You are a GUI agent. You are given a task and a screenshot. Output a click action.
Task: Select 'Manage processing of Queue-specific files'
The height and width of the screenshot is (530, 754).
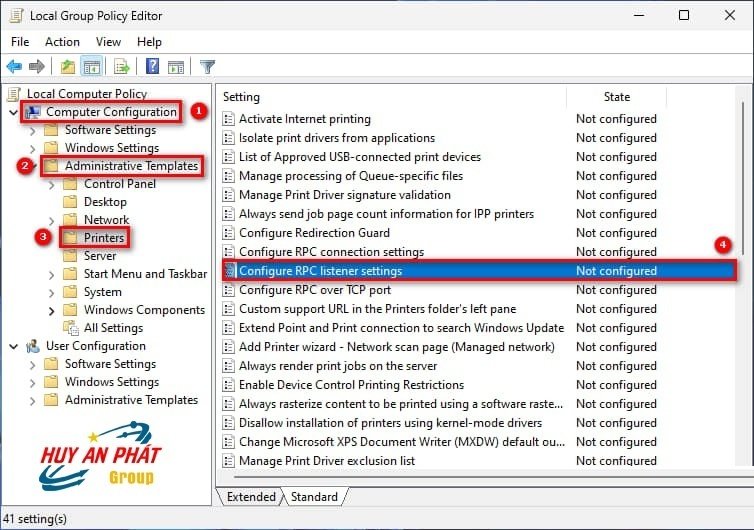click(x=351, y=176)
